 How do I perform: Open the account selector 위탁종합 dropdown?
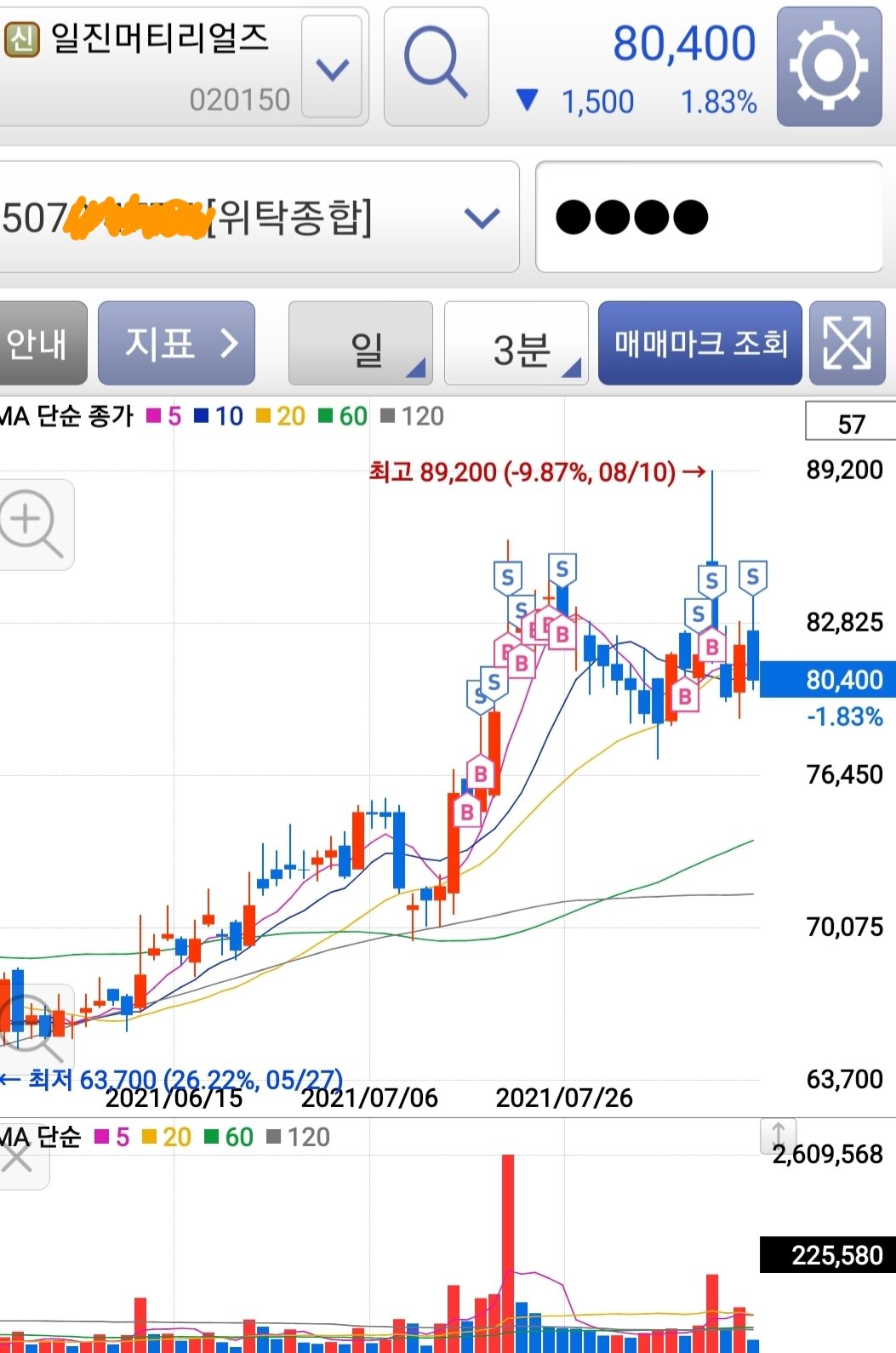tap(482, 218)
